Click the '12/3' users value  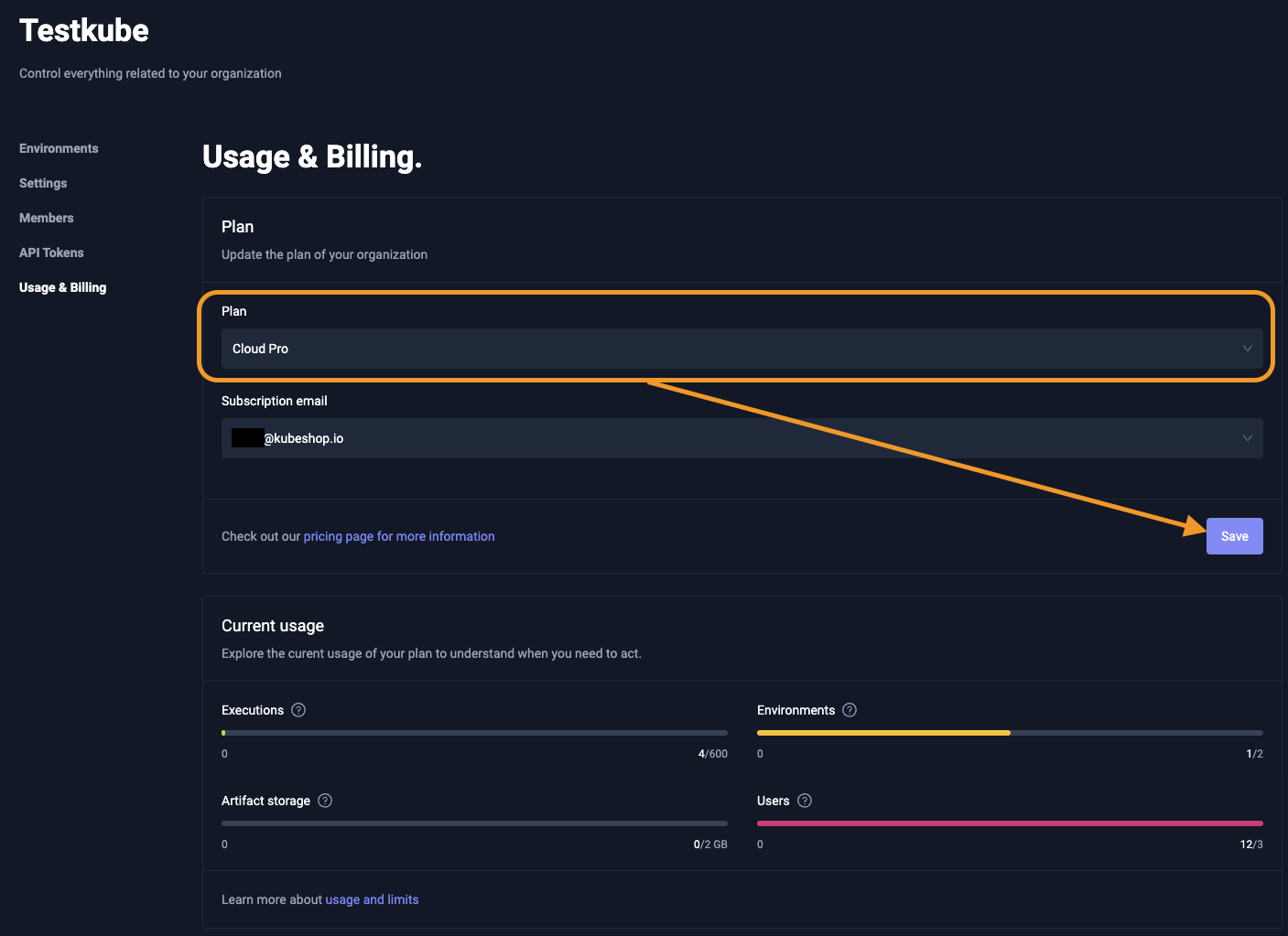pyautogui.click(x=1251, y=845)
